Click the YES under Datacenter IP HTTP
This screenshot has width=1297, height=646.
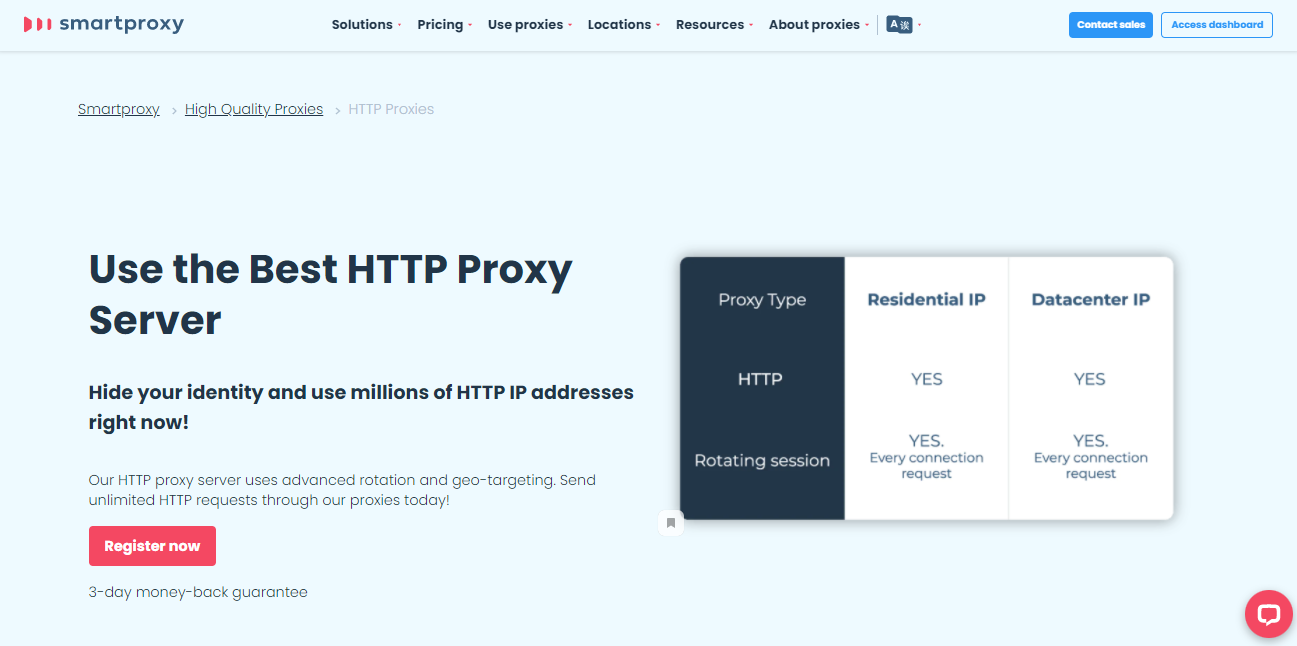pyautogui.click(x=1090, y=379)
